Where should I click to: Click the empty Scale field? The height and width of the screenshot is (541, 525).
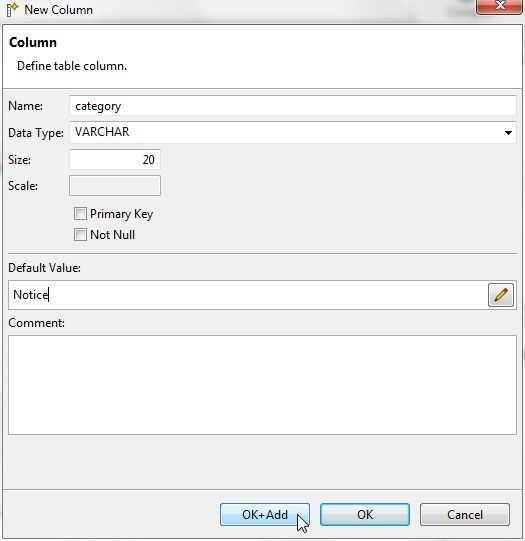pos(115,186)
